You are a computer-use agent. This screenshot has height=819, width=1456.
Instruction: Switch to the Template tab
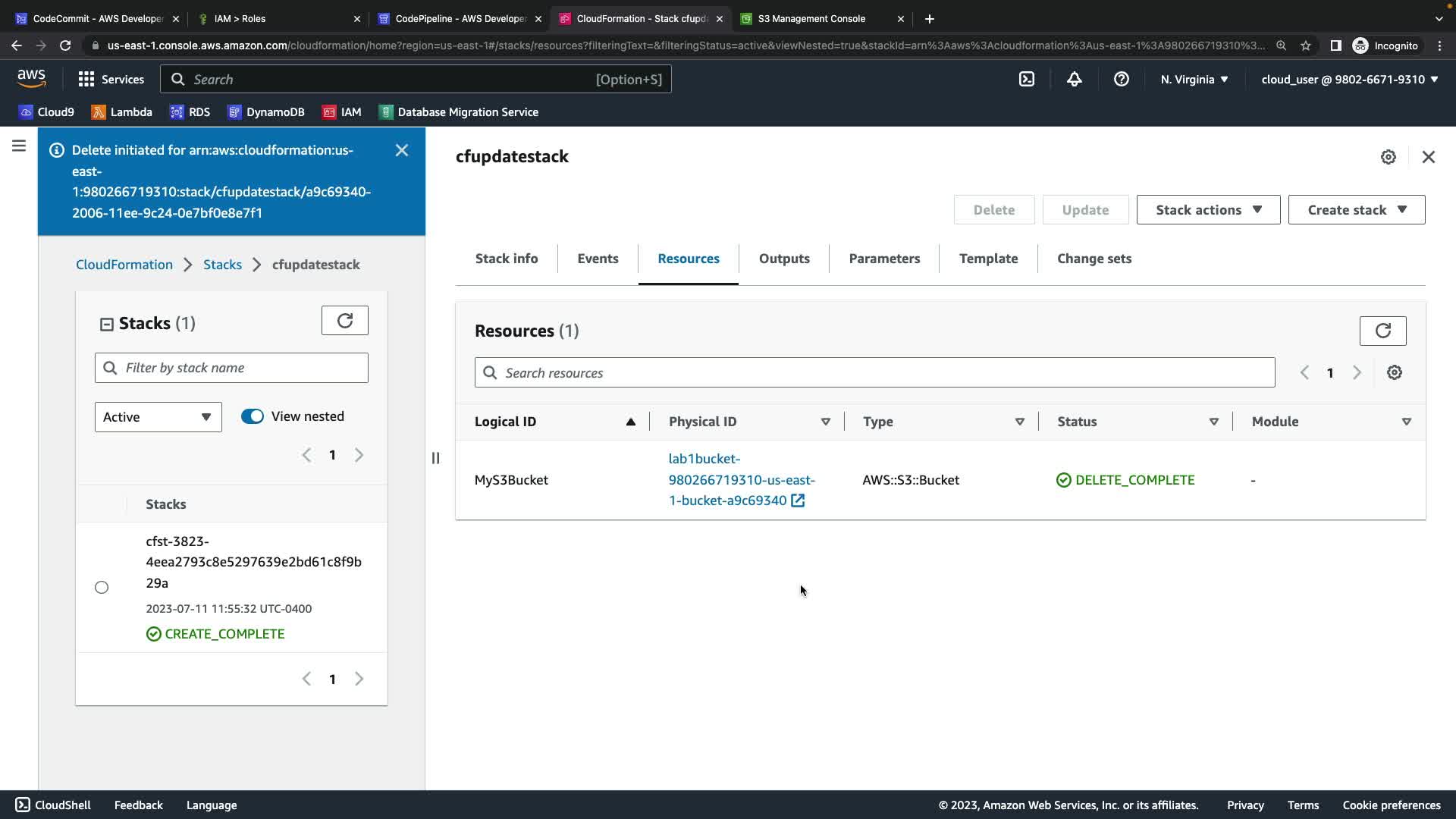tap(987, 259)
